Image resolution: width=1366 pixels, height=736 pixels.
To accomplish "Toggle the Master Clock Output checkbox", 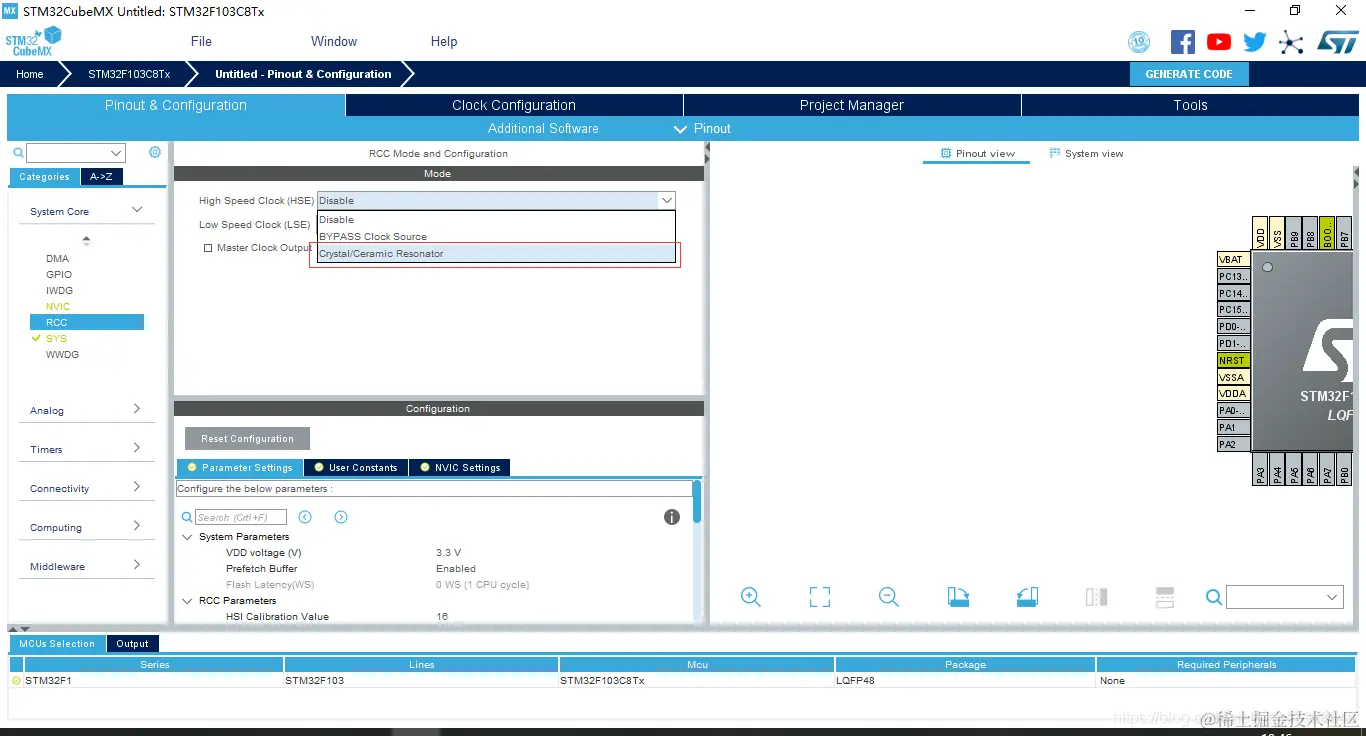I will 208,248.
